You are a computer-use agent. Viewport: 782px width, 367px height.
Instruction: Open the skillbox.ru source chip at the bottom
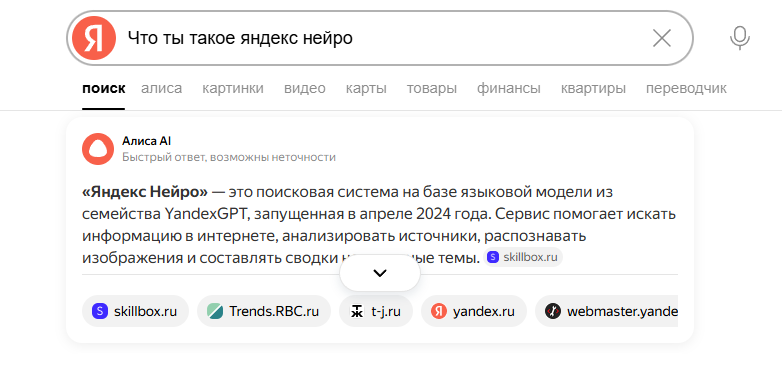point(135,311)
